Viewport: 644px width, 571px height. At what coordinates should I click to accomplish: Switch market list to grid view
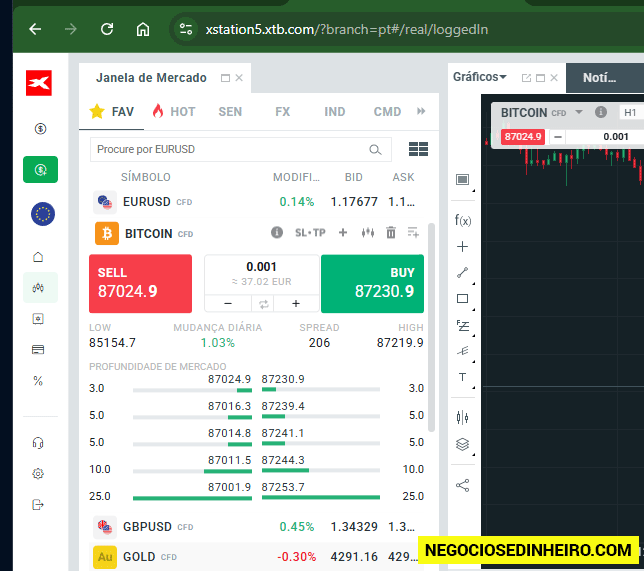[x=418, y=149]
